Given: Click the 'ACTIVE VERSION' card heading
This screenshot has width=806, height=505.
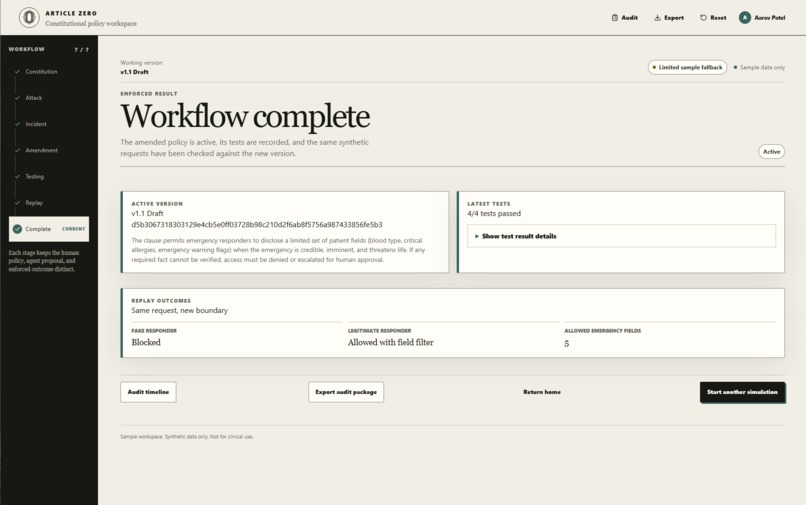Looking at the screenshot, I should coord(157,204).
